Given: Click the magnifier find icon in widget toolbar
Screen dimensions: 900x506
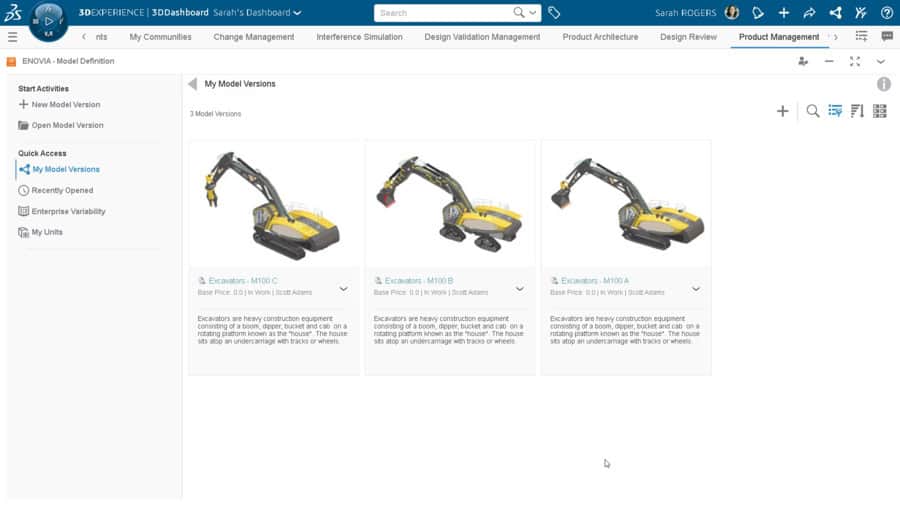Looking at the screenshot, I should [813, 111].
